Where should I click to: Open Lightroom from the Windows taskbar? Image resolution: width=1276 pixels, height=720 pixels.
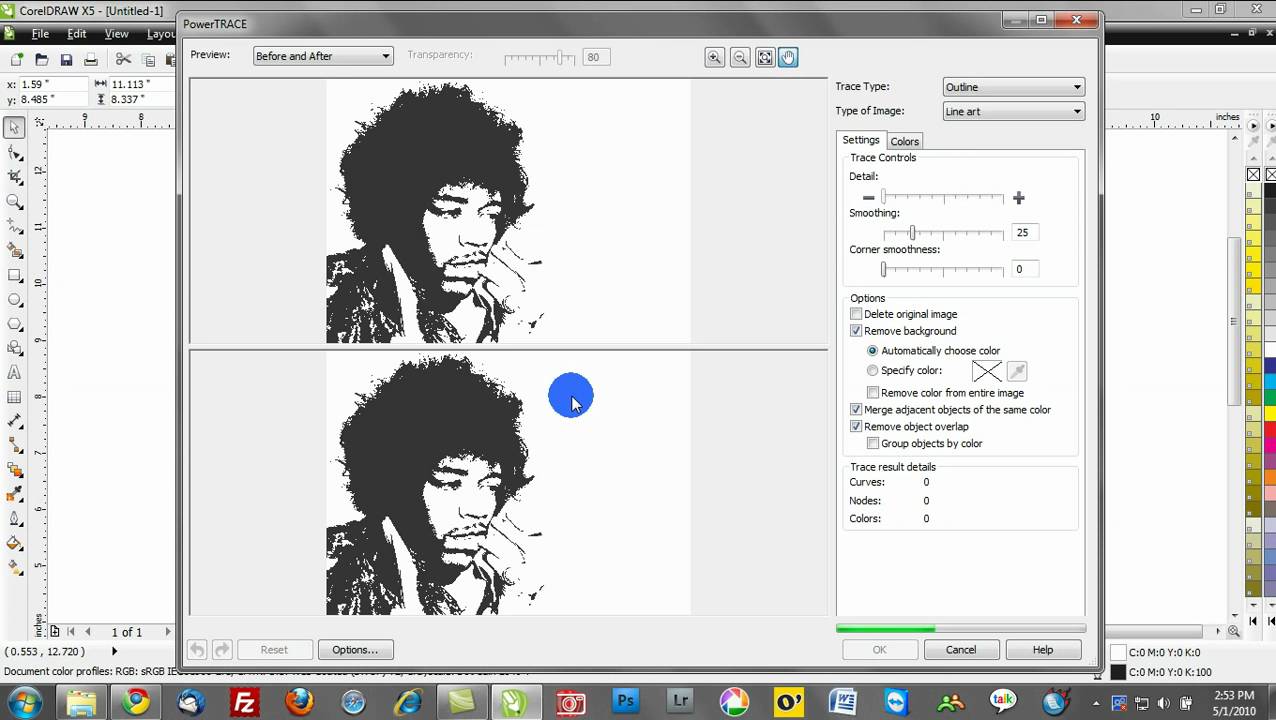tap(680, 702)
